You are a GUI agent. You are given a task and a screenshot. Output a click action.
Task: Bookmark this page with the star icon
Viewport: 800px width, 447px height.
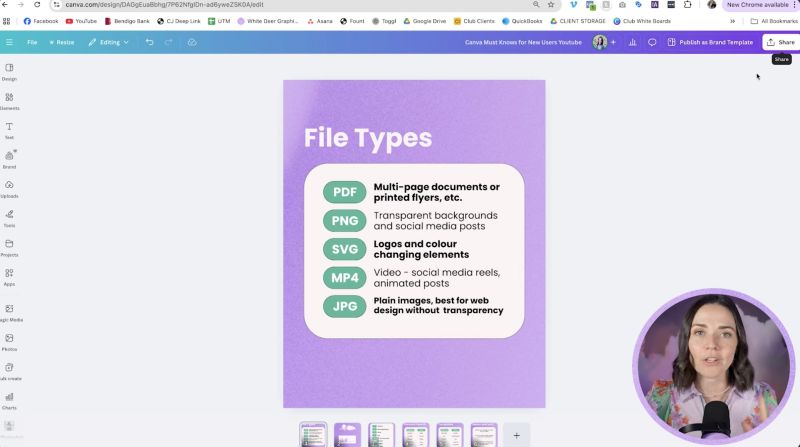tap(551, 5)
